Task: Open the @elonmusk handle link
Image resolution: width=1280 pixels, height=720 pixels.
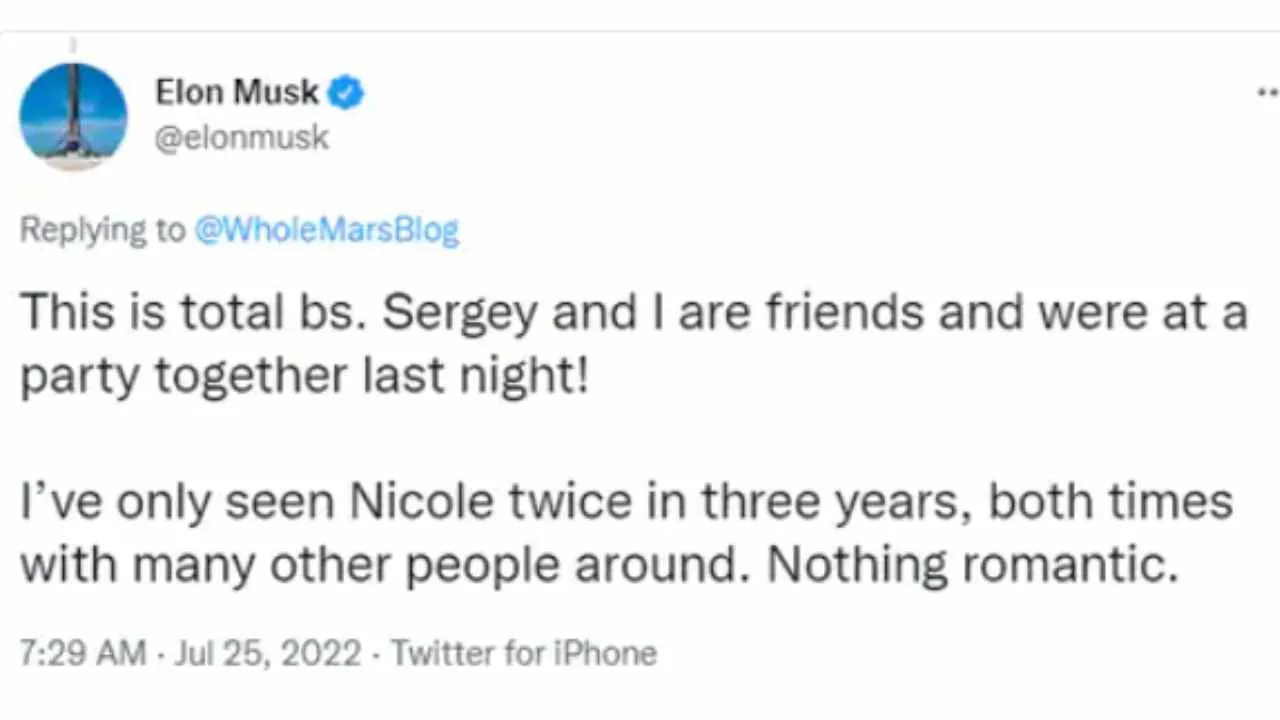Action: [242, 137]
